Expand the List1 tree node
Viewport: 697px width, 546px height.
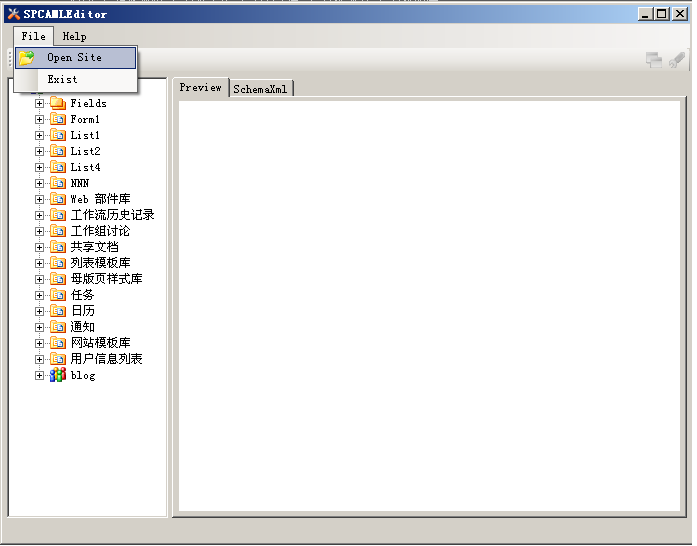tap(39, 135)
